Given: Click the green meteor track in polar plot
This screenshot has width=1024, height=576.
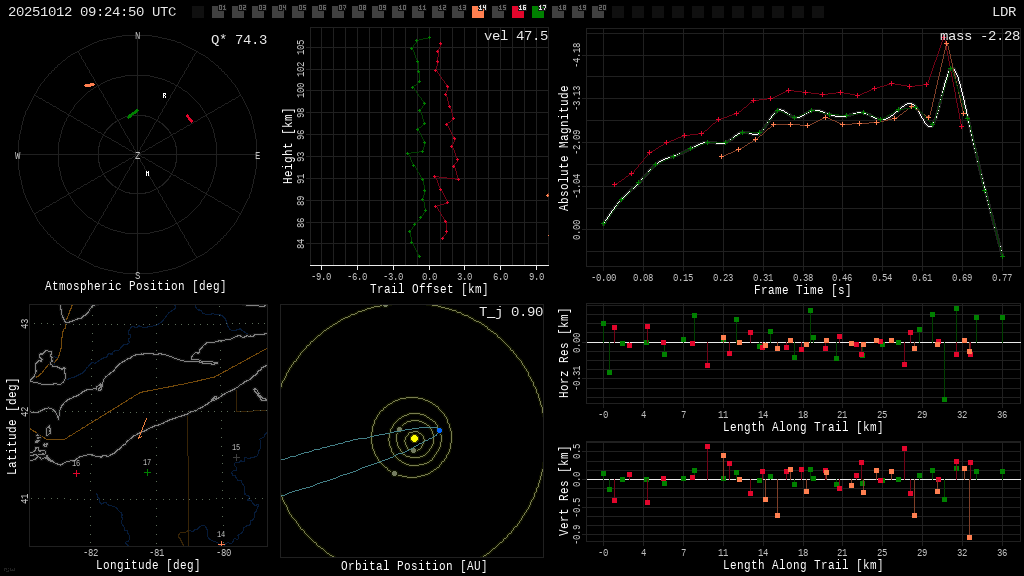Looking at the screenshot, I should click(x=132, y=114).
